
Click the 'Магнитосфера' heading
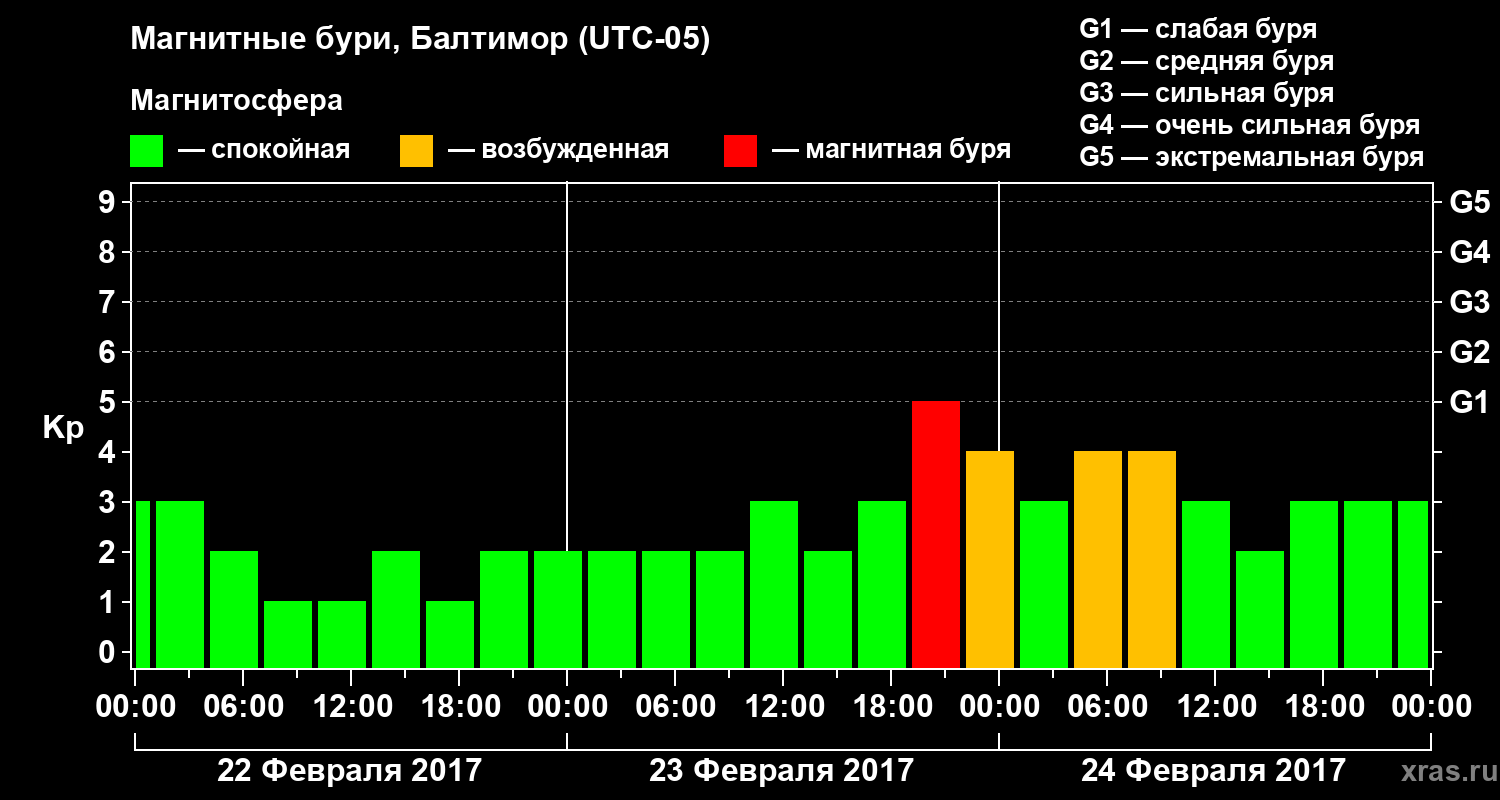pos(237,101)
